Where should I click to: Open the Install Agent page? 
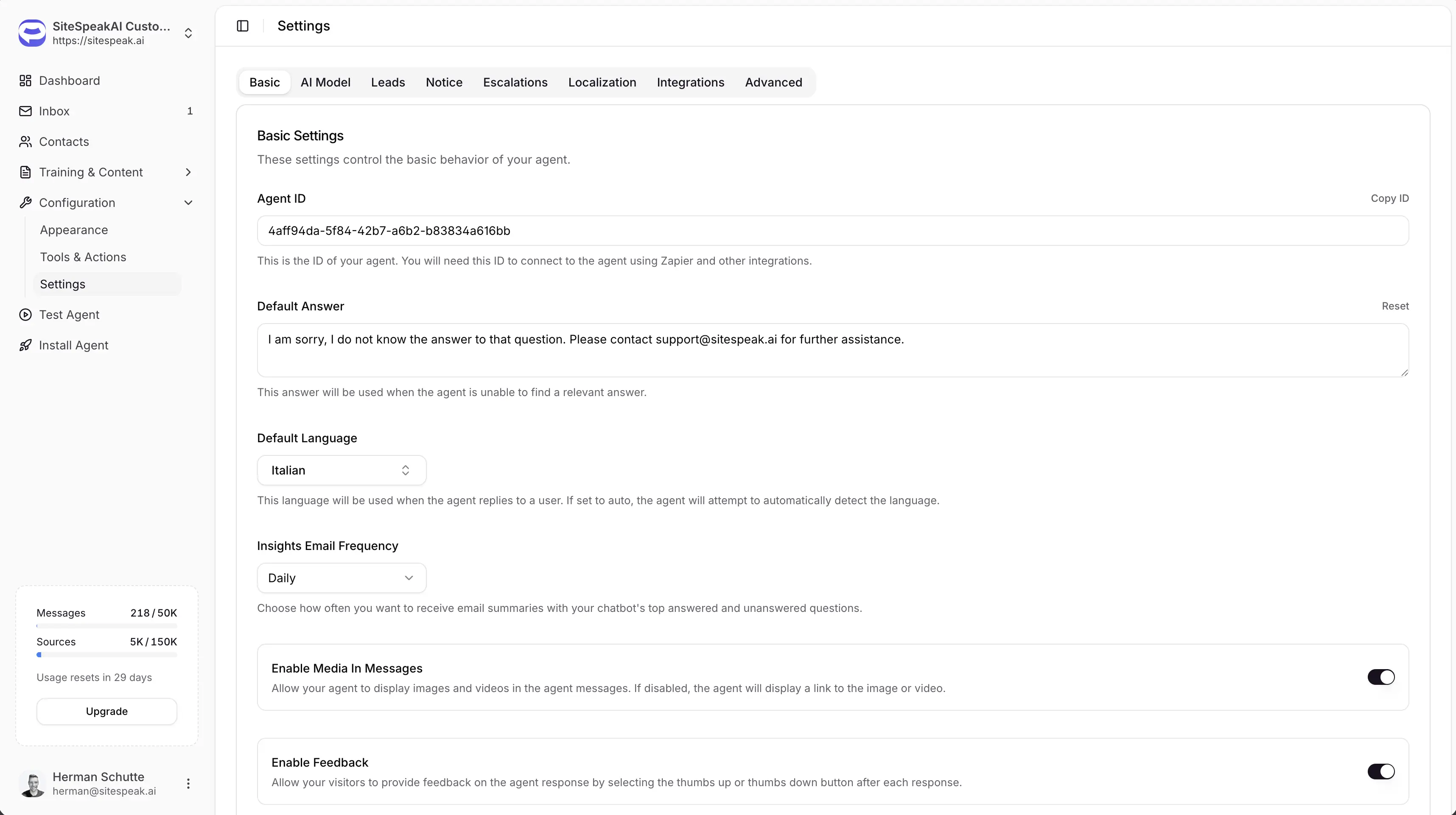pyautogui.click(x=74, y=345)
